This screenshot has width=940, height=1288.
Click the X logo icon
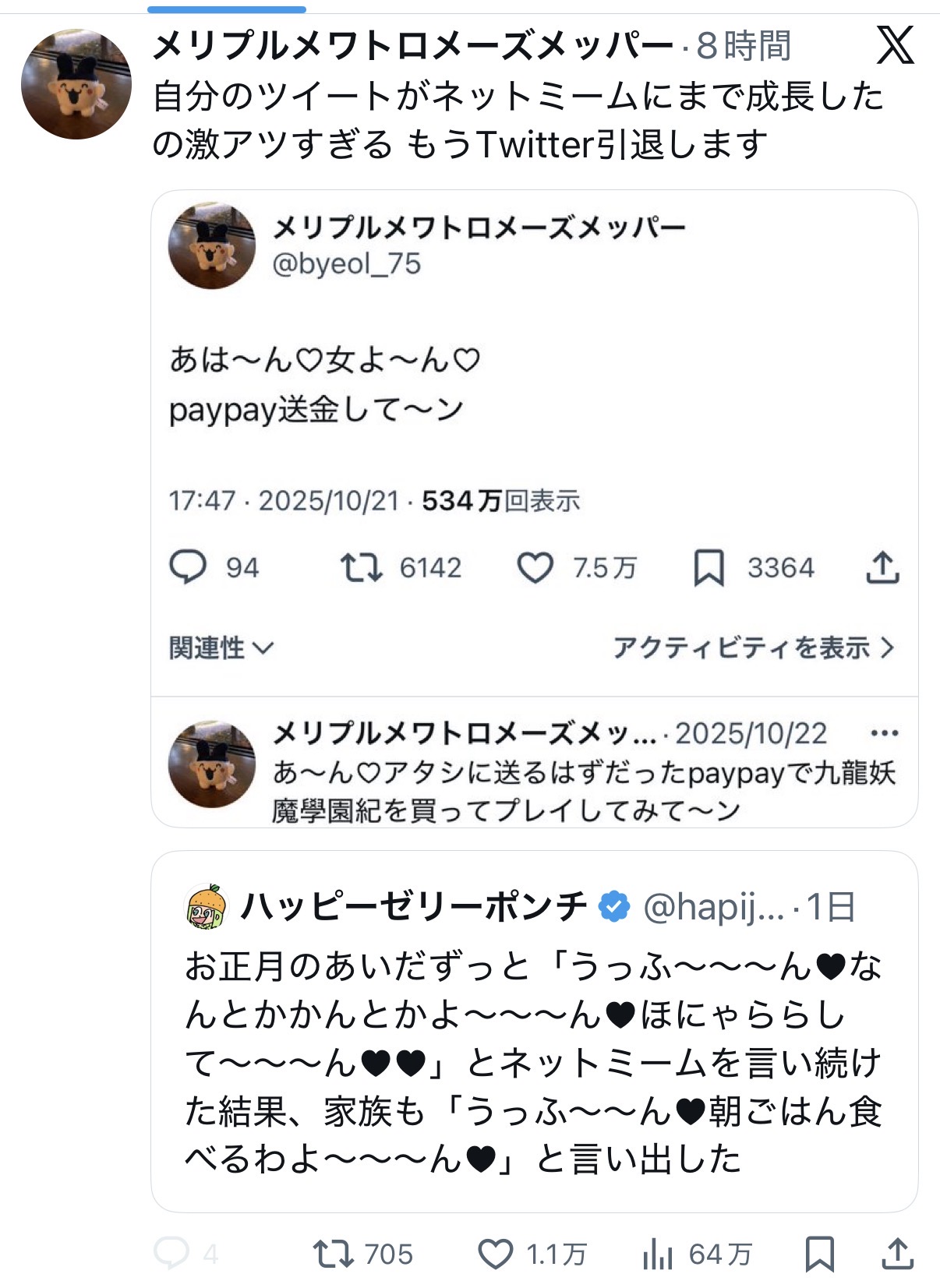[895, 45]
